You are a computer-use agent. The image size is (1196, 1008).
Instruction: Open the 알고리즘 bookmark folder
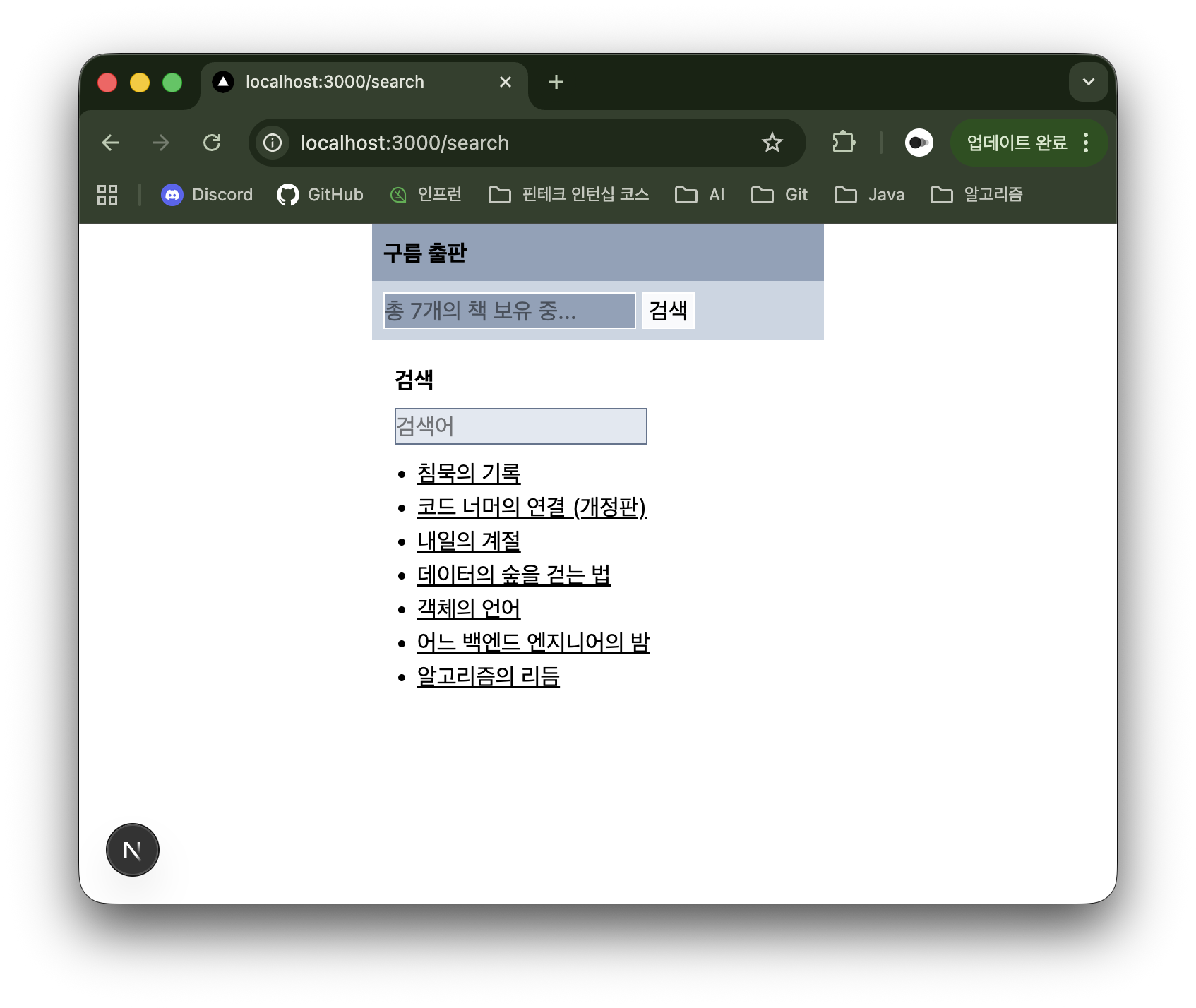(x=977, y=195)
